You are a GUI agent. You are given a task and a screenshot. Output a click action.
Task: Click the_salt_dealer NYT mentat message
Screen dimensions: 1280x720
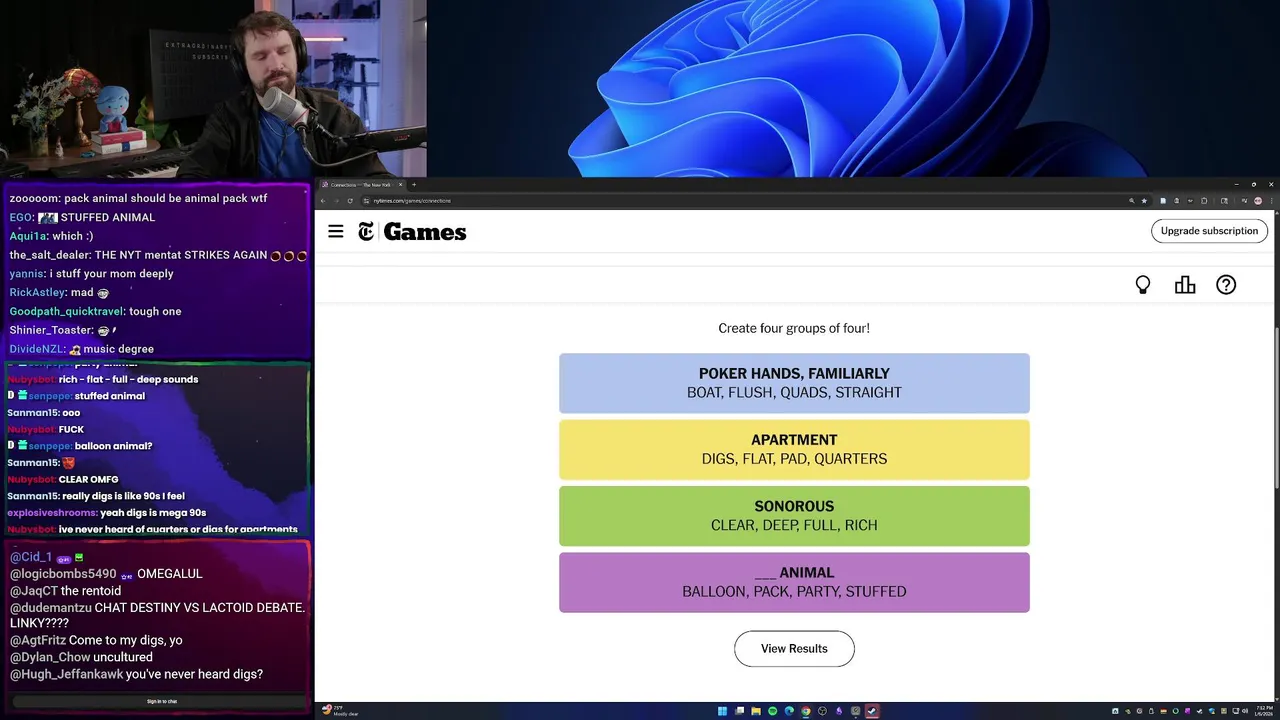158,255
